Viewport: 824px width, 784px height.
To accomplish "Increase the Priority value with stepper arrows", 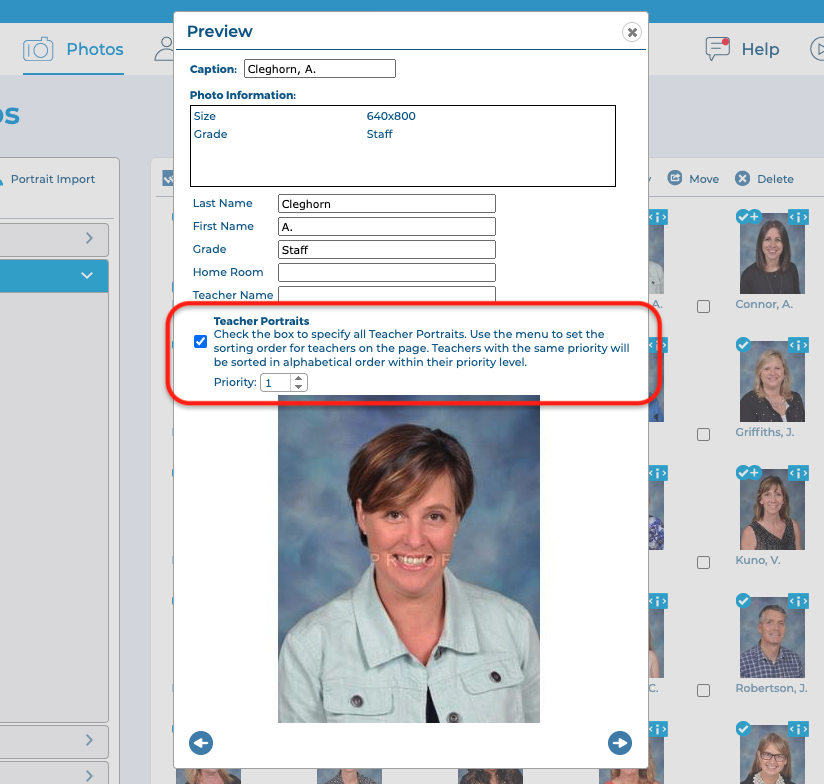I will click(298, 378).
